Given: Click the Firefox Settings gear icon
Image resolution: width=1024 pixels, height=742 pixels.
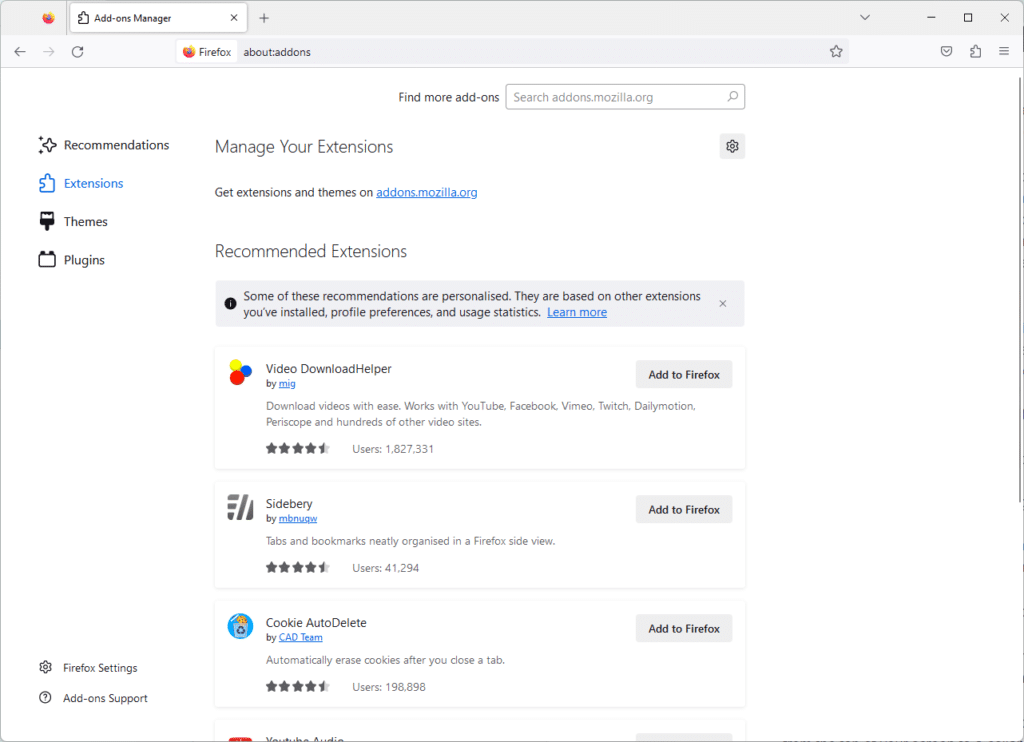Looking at the screenshot, I should [x=45, y=667].
